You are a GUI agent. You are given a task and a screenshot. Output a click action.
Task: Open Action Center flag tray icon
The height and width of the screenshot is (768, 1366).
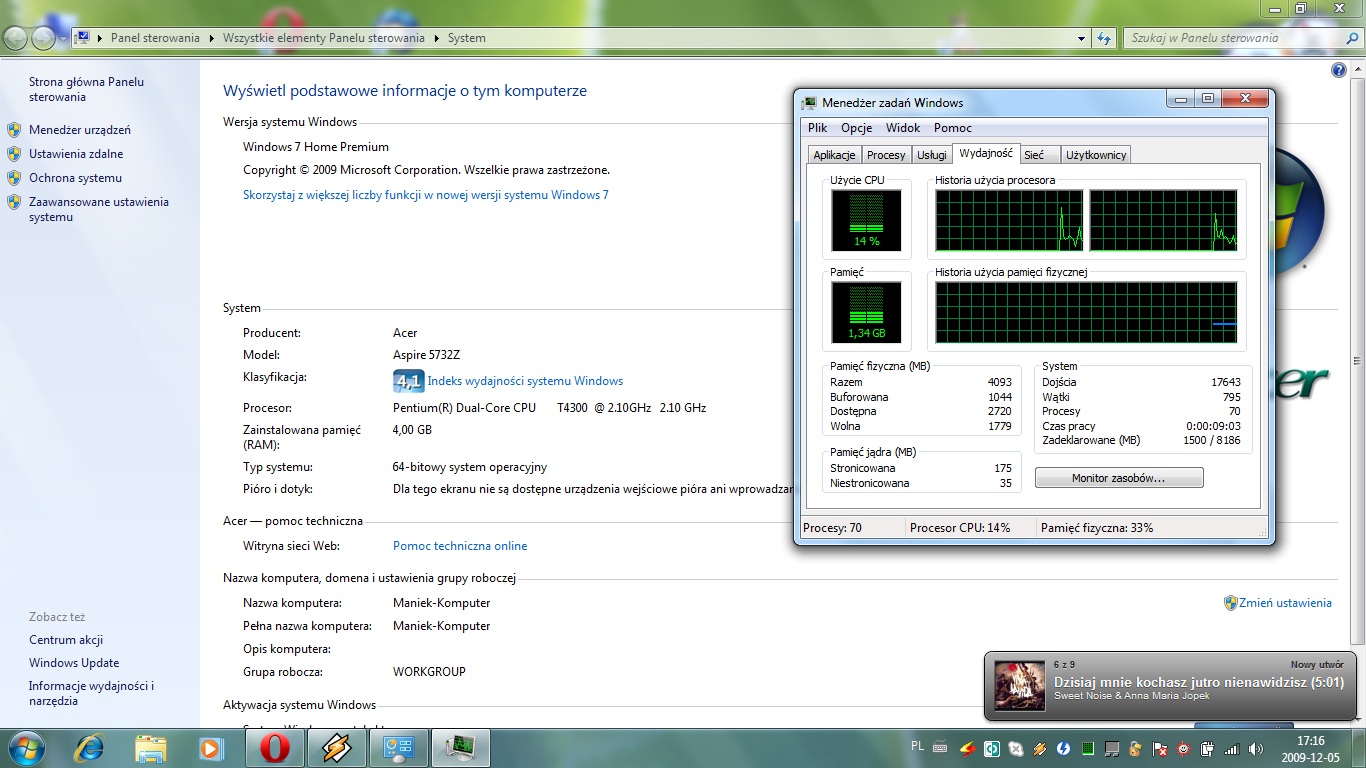[x=1159, y=748]
